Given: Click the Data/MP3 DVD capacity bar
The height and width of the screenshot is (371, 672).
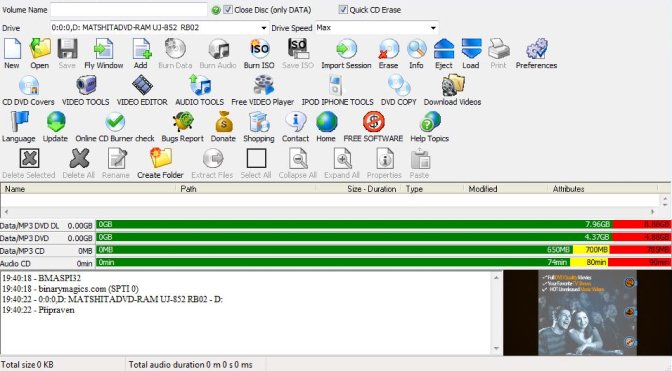Looking at the screenshot, I should pos(383,237).
